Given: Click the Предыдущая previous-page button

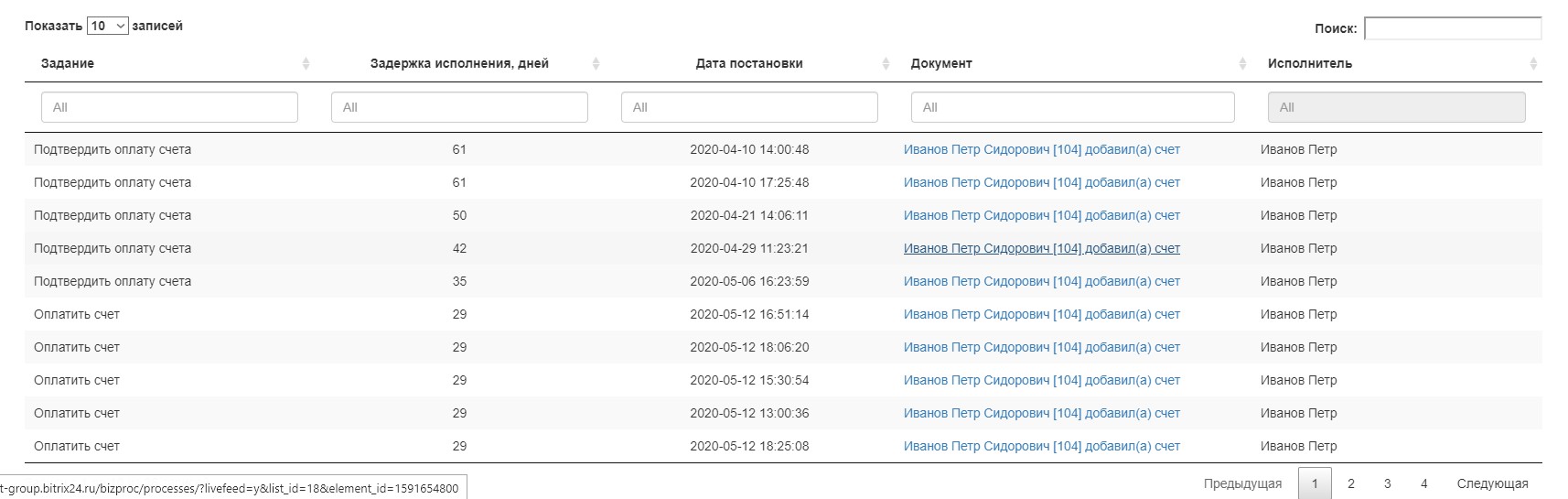Looking at the screenshot, I should click(x=1242, y=483).
